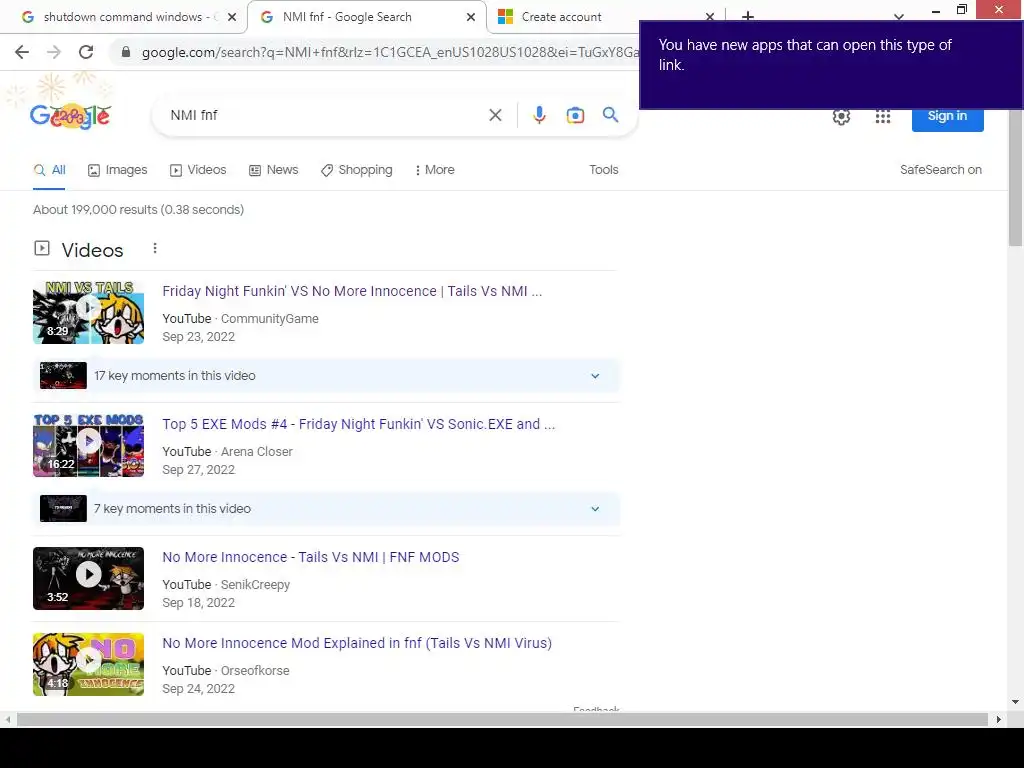
Task: Open 'Top 5 EXE Mods #4' video link
Action: tap(359, 424)
